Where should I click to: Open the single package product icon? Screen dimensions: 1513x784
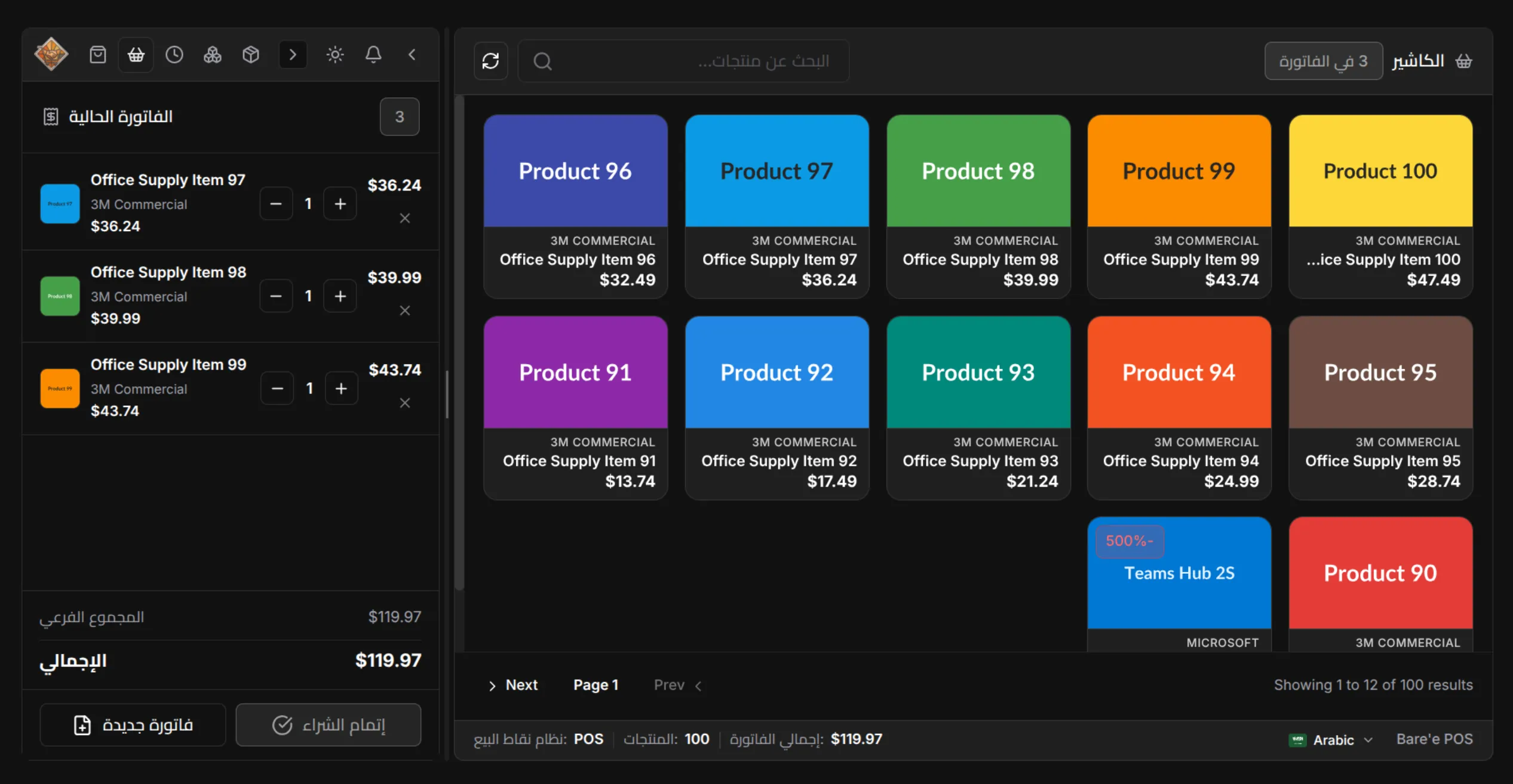point(251,55)
